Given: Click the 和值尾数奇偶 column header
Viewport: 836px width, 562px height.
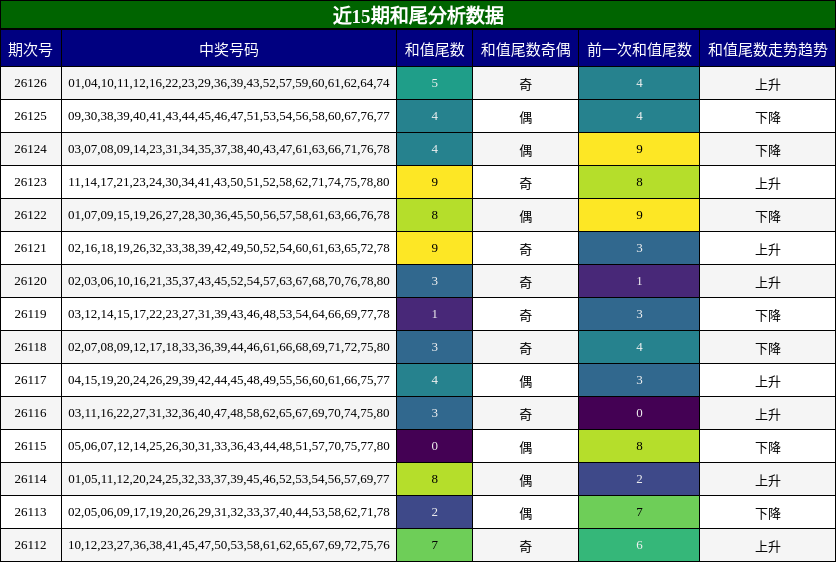Looking at the screenshot, I should pyautogui.click(x=526, y=50).
